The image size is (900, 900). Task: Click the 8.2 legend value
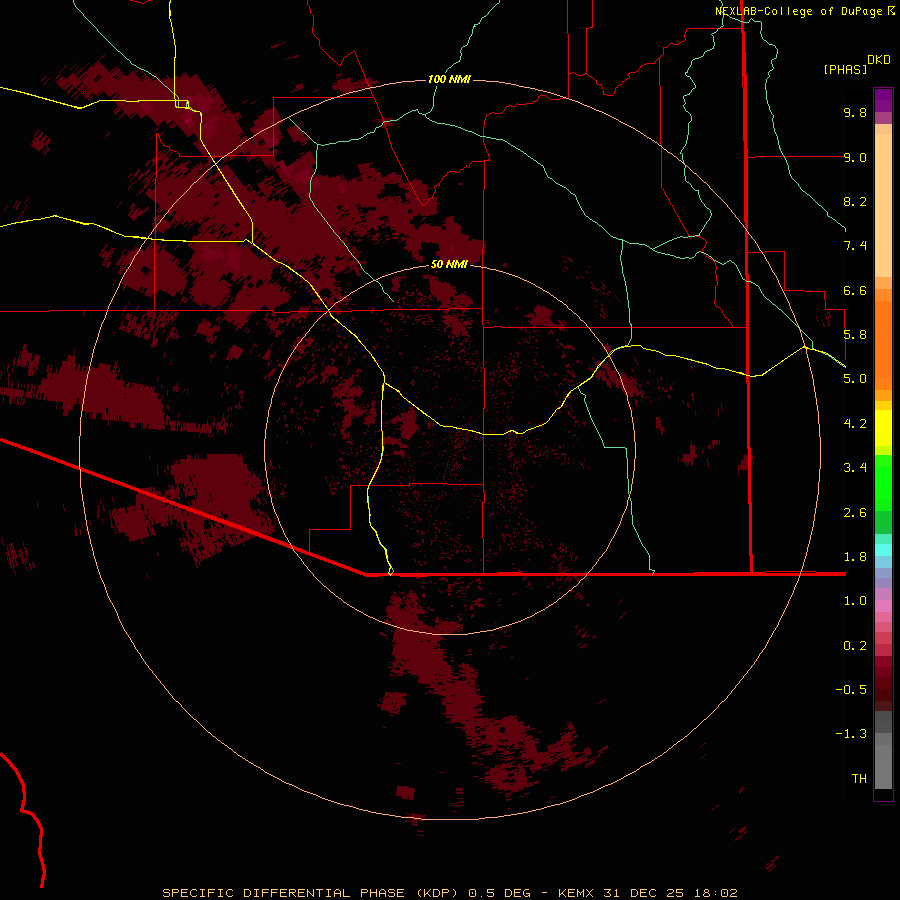(x=855, y=201)
